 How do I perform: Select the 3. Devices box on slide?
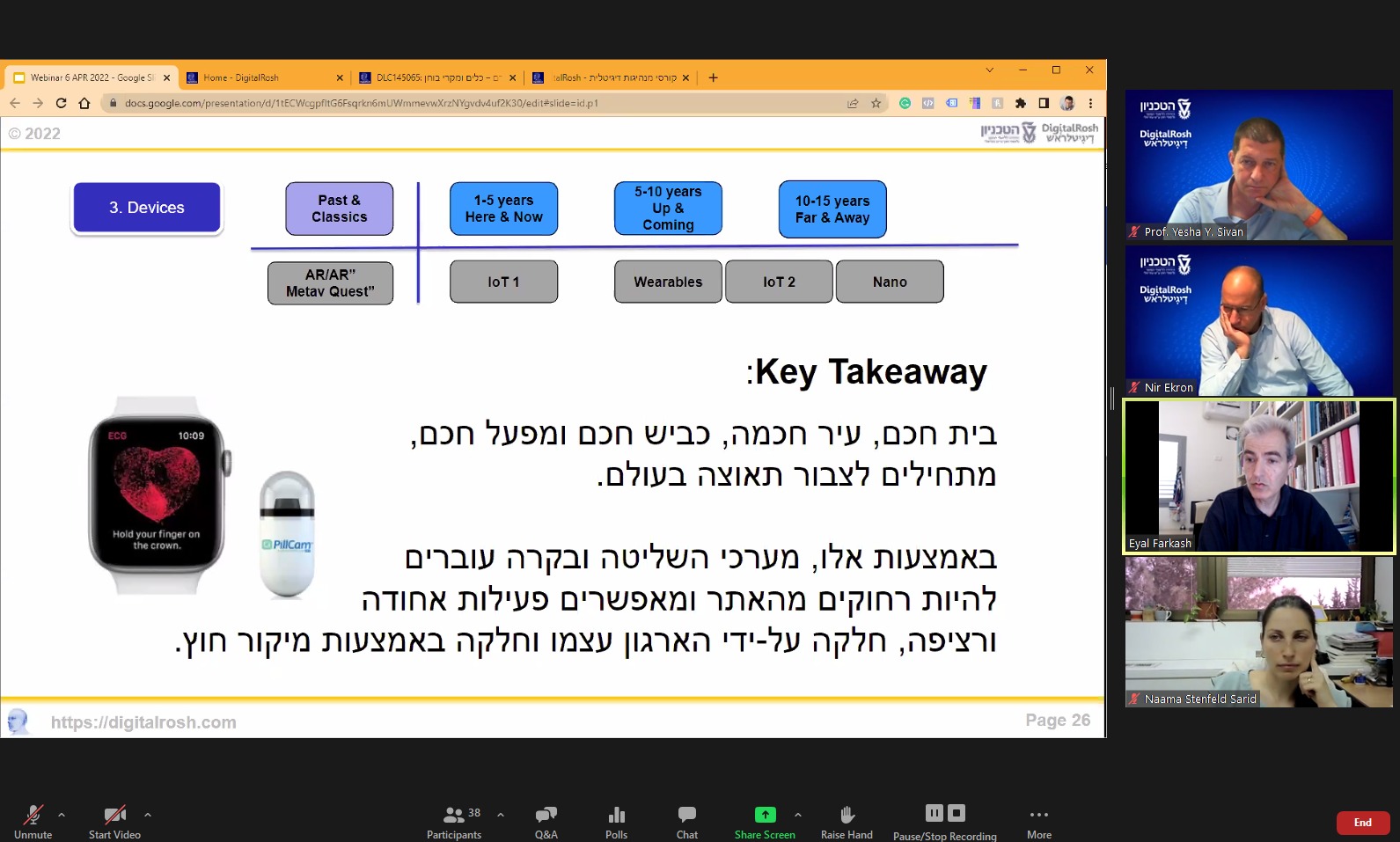[147, 208]
